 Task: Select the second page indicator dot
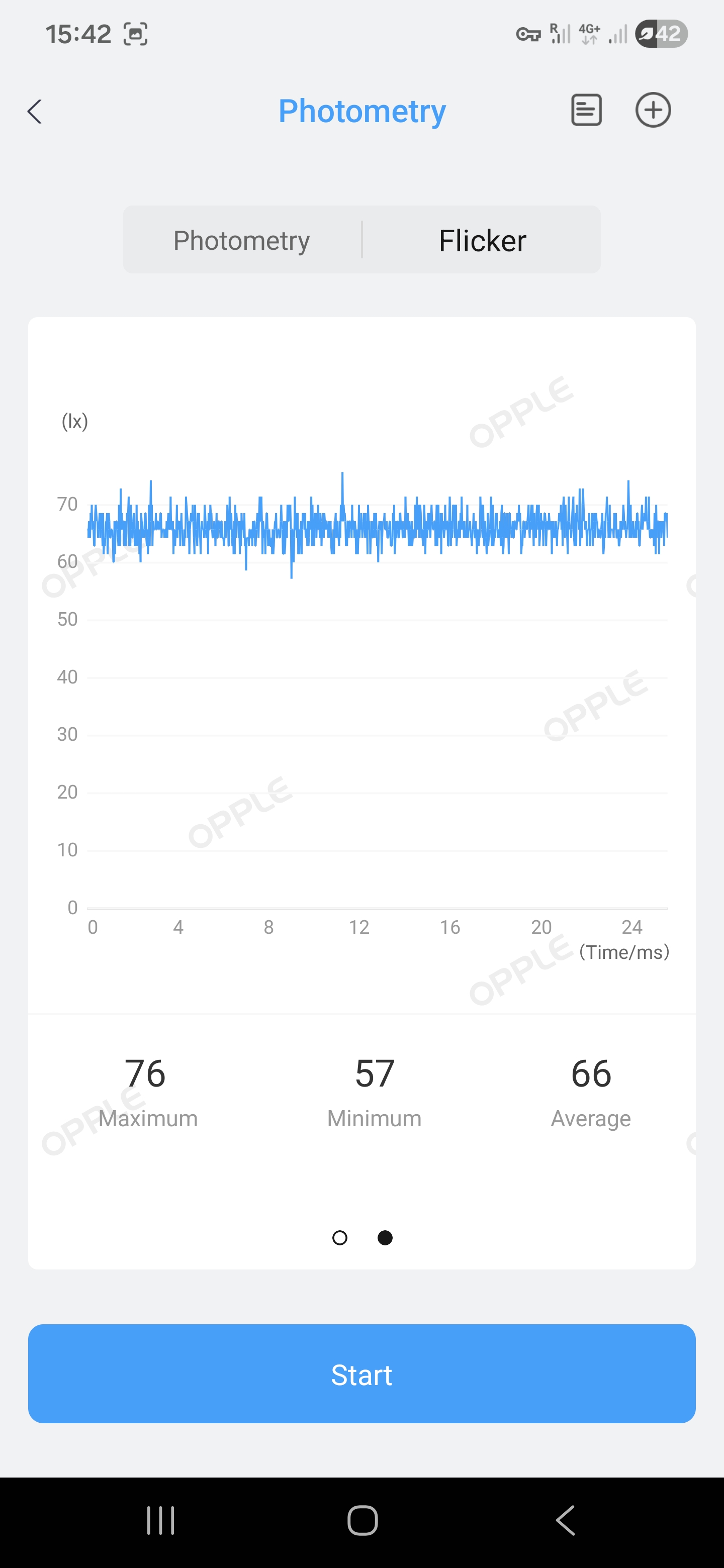click(385, 1237)
